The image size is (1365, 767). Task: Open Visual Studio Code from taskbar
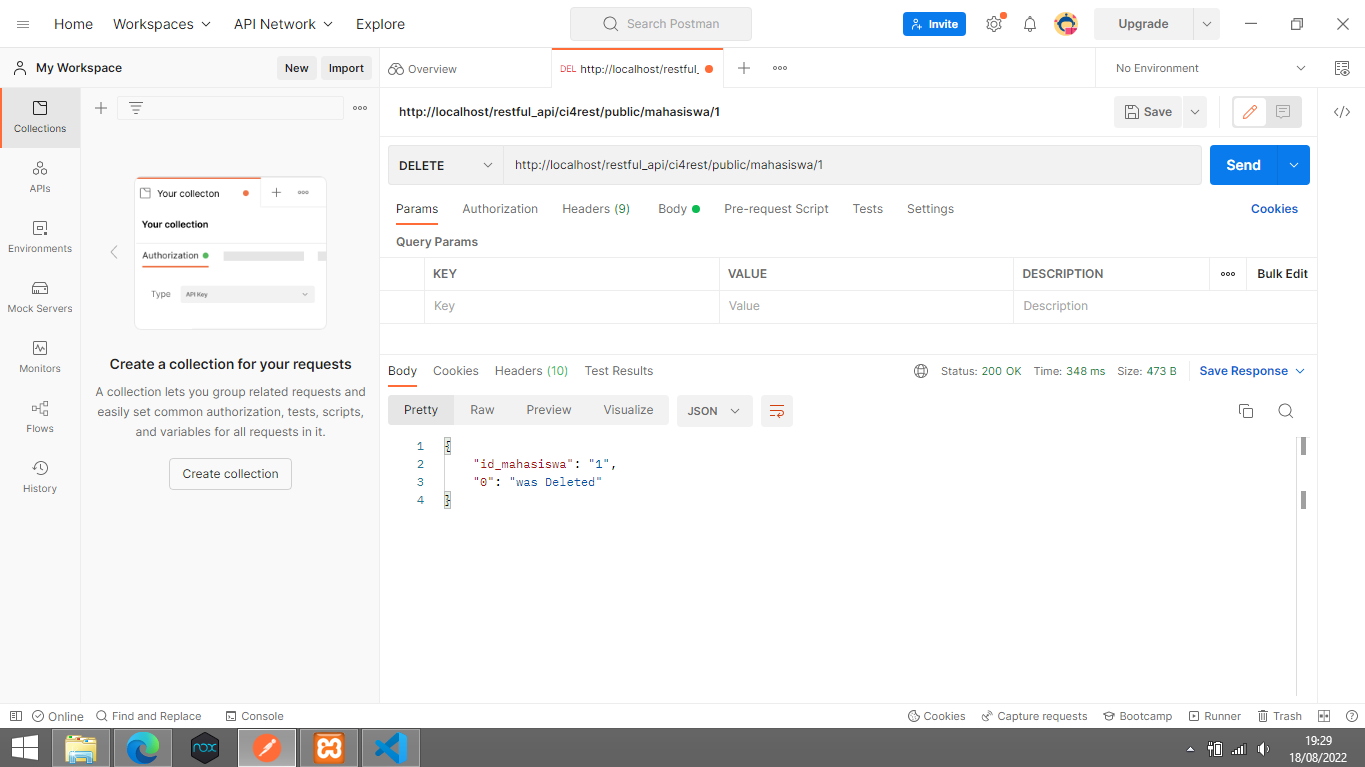pos(391,748)
